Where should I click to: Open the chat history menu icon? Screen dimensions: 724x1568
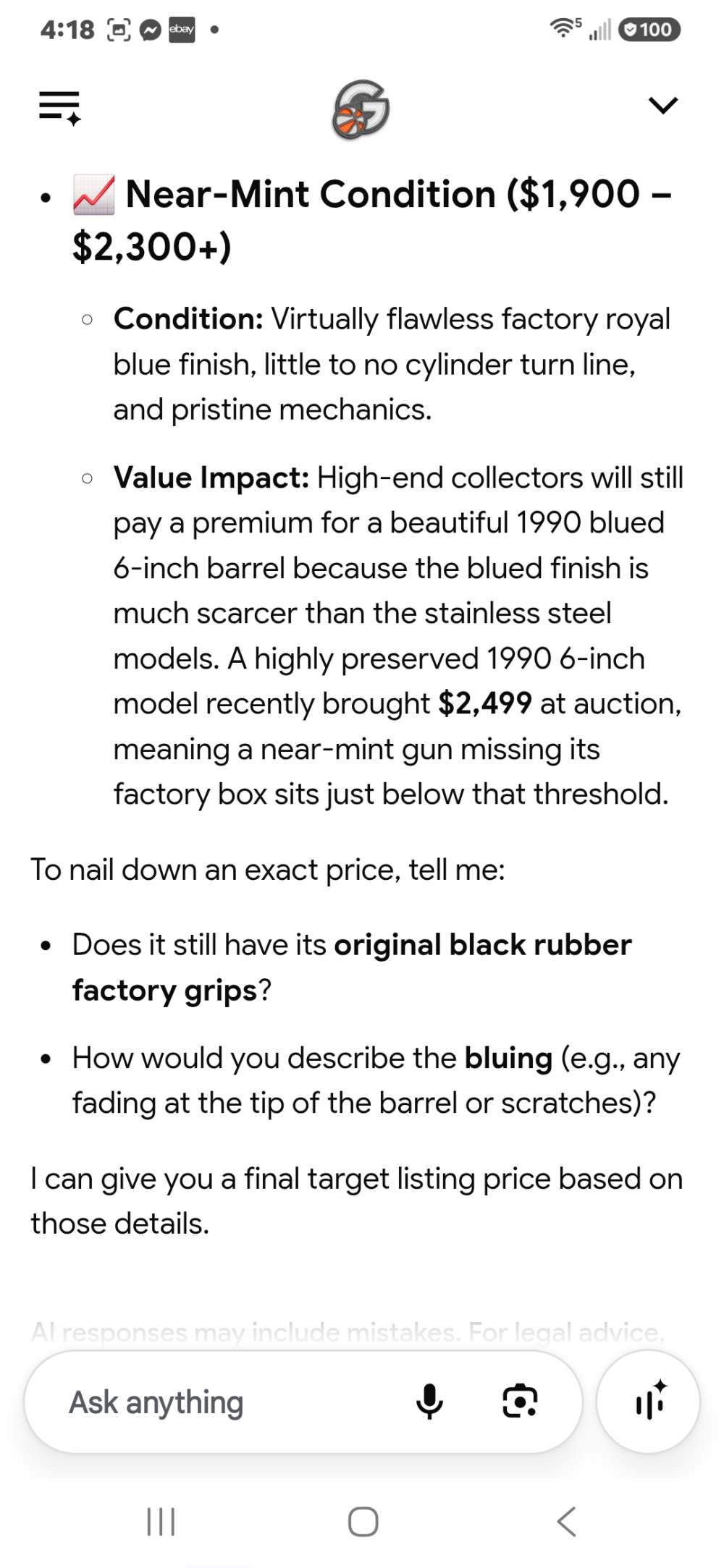point(59,107)
